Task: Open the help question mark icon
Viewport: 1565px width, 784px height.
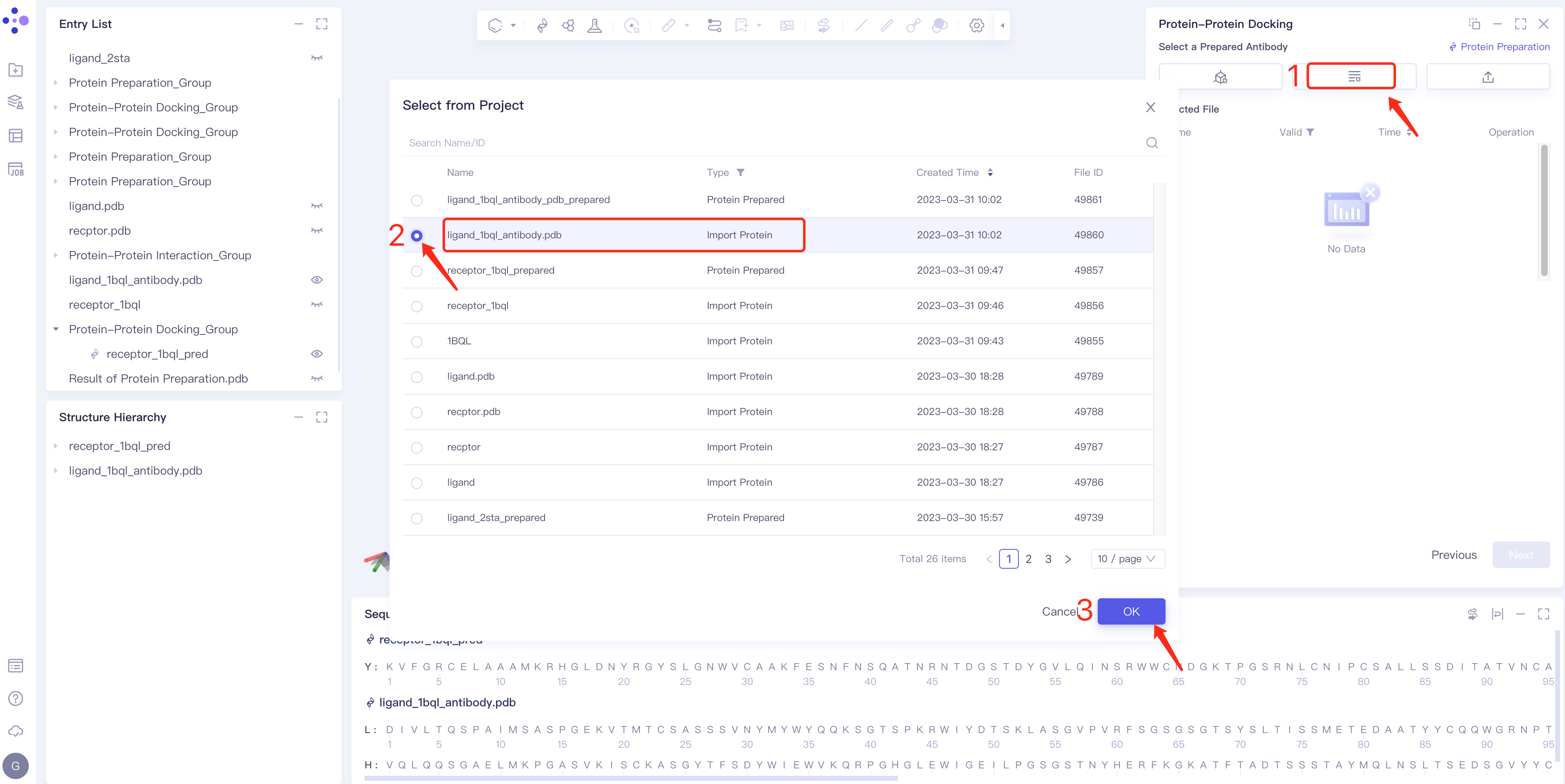Action: point(16,699)
